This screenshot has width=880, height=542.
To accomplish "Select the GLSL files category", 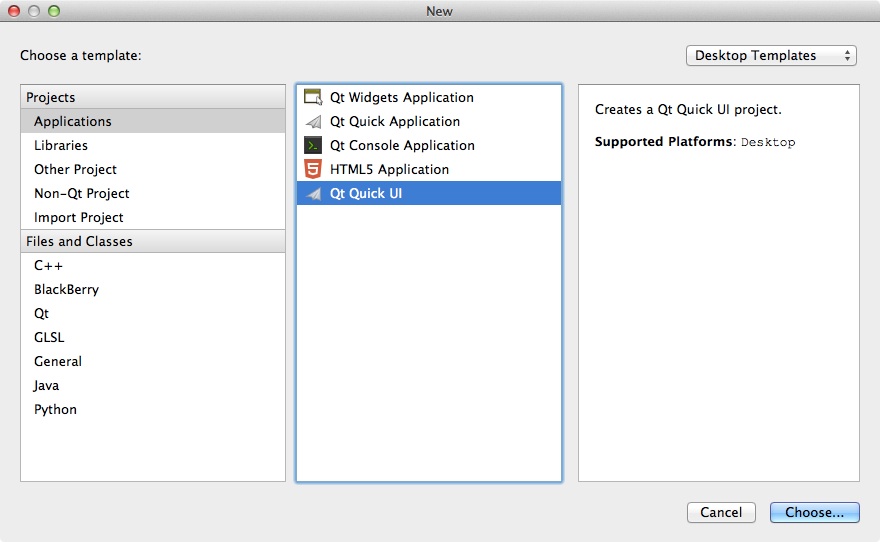I will 153,337.
